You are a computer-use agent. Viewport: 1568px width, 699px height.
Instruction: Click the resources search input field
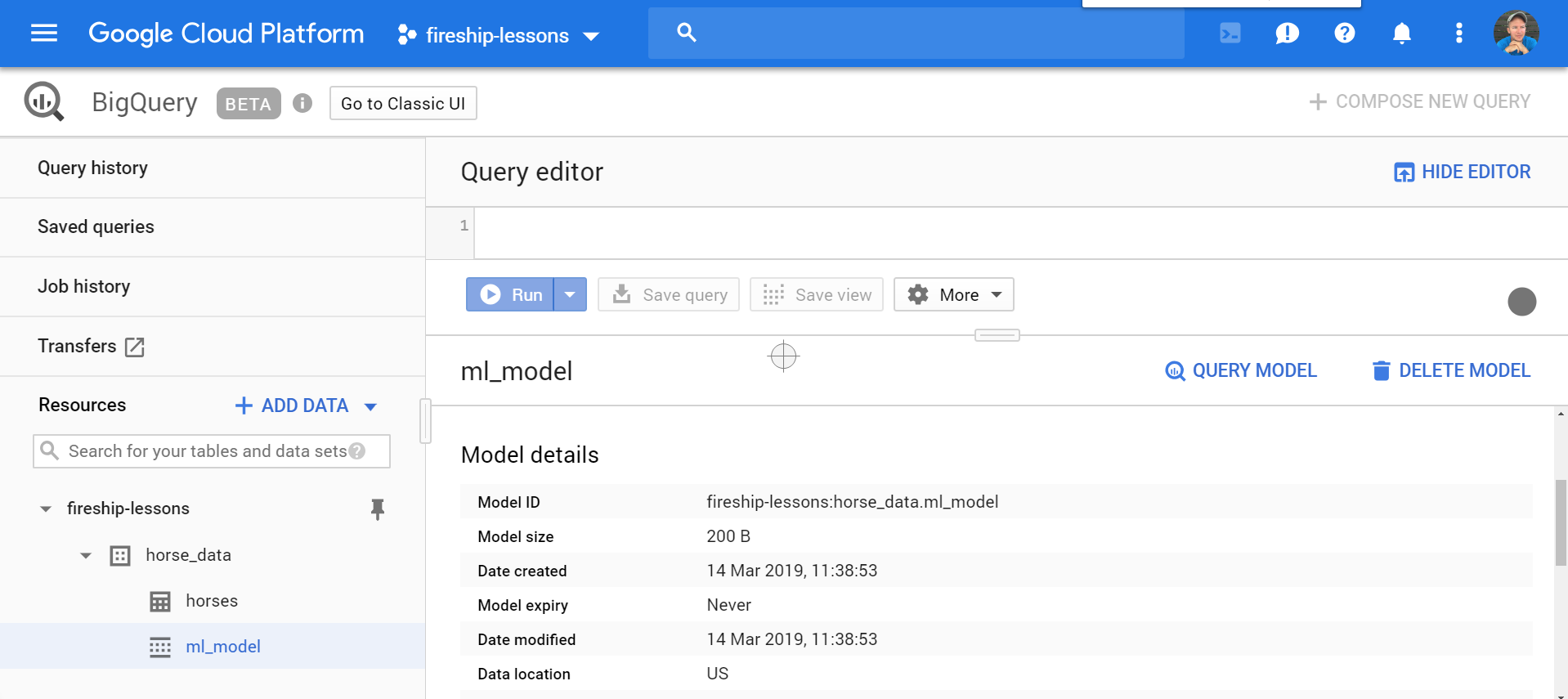click(x=208, y=451)
